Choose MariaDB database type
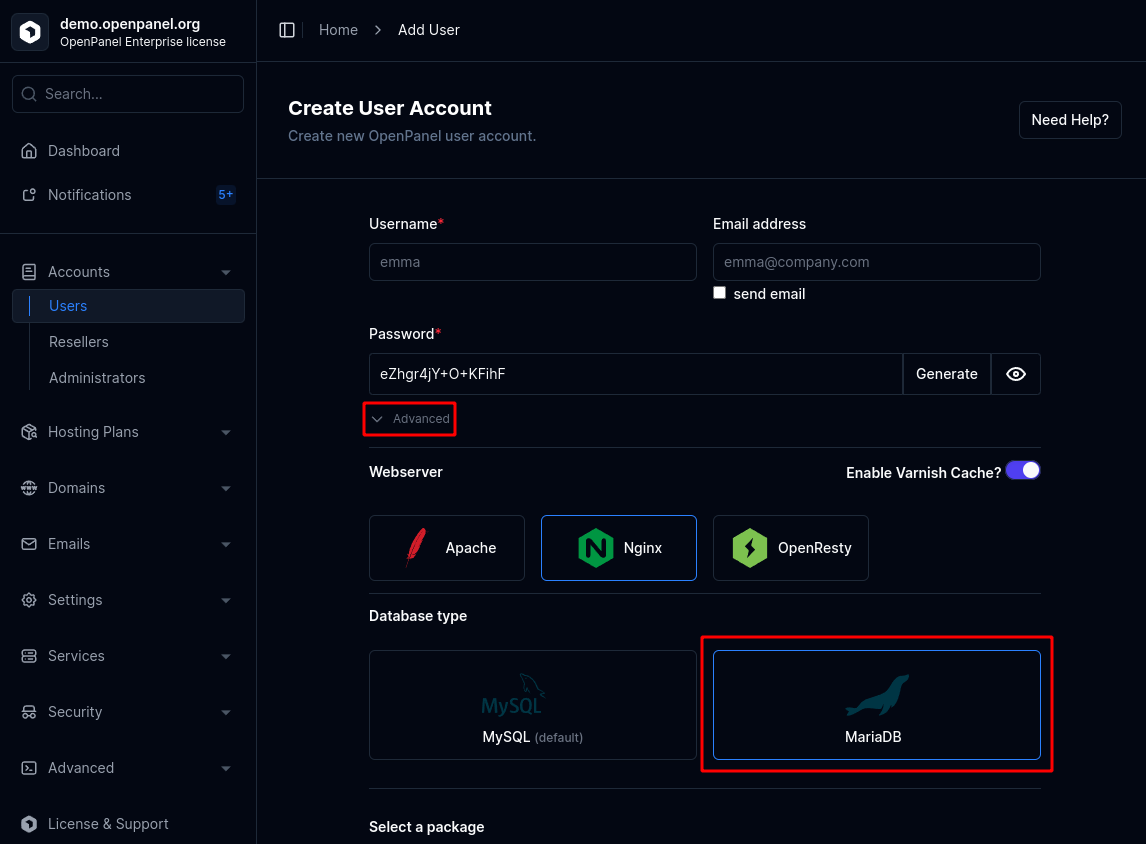 point(876,705)
